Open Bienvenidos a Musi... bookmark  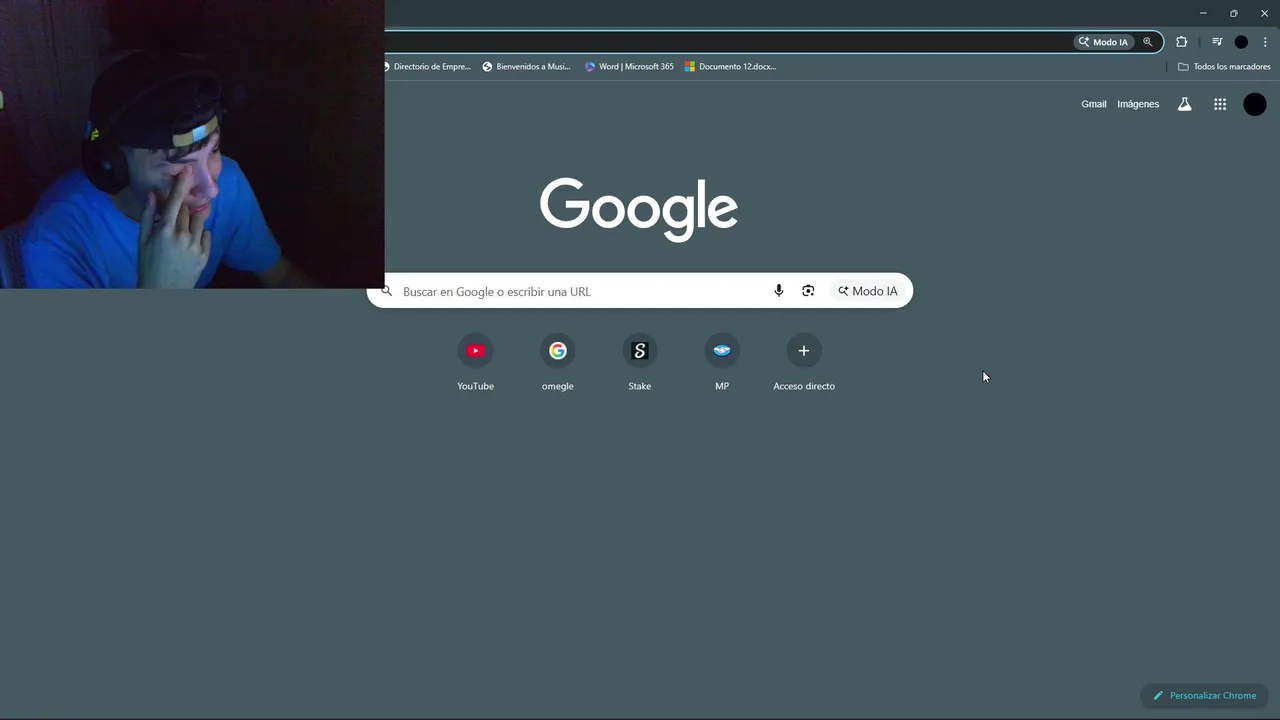point(526,67)
